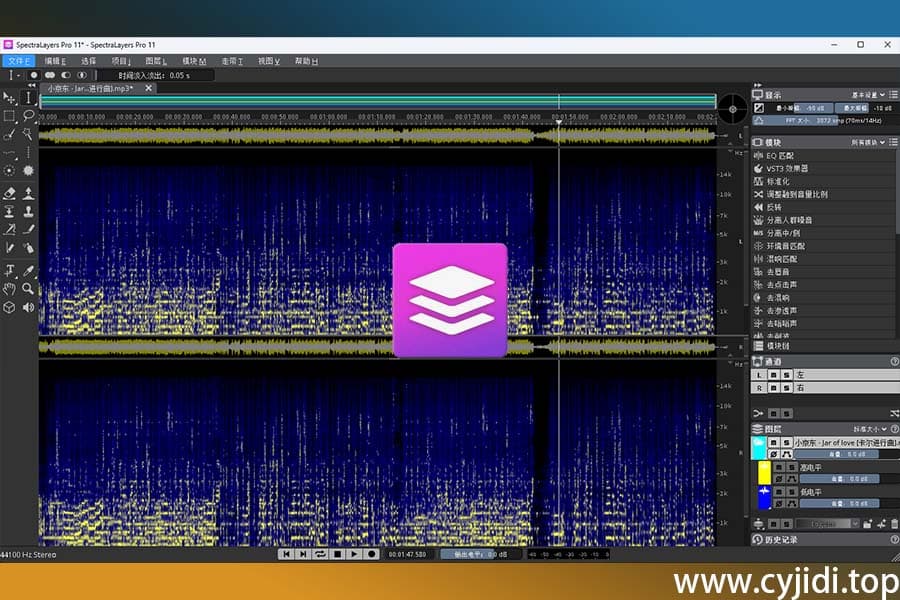
Task: Click the new layer group folder icon
Action: [867, 524]
